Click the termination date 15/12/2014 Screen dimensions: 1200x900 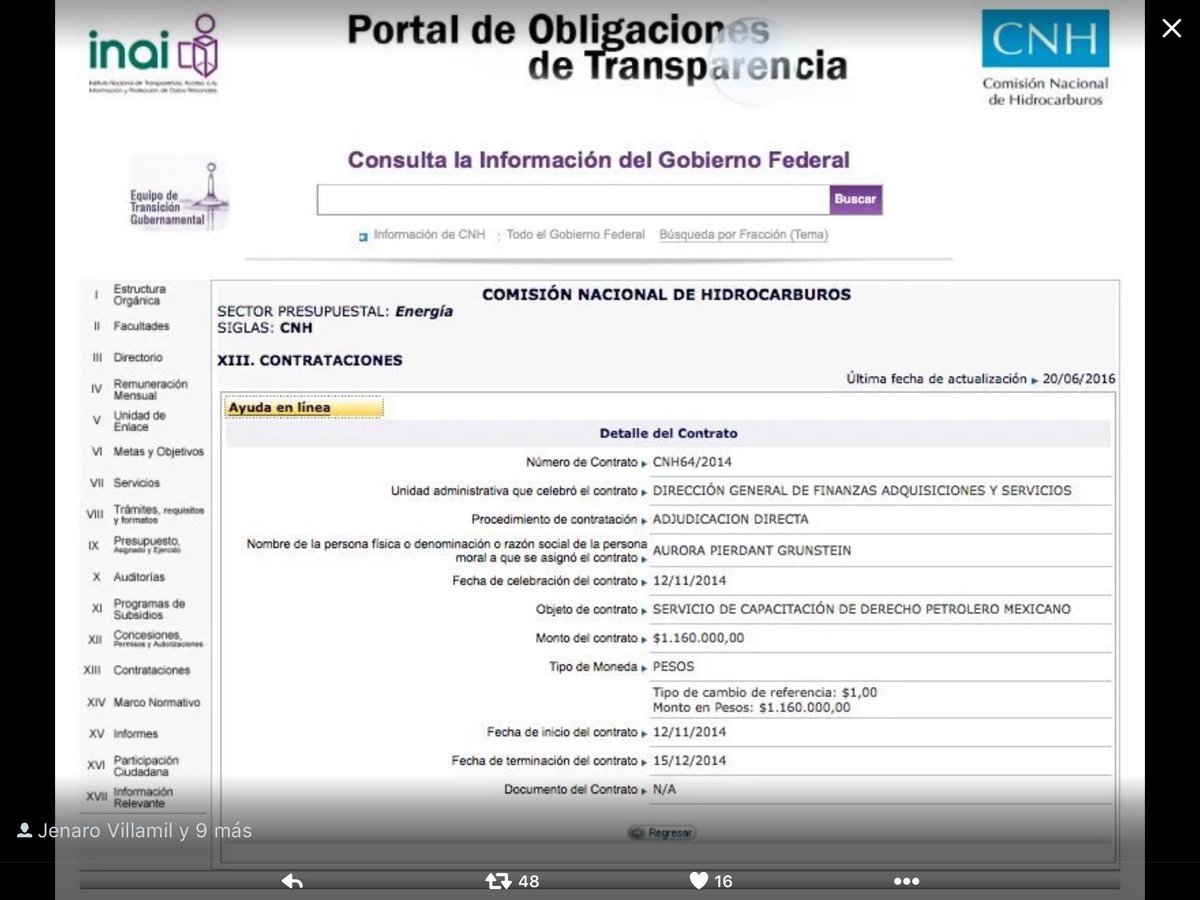[x=689, y=761]
